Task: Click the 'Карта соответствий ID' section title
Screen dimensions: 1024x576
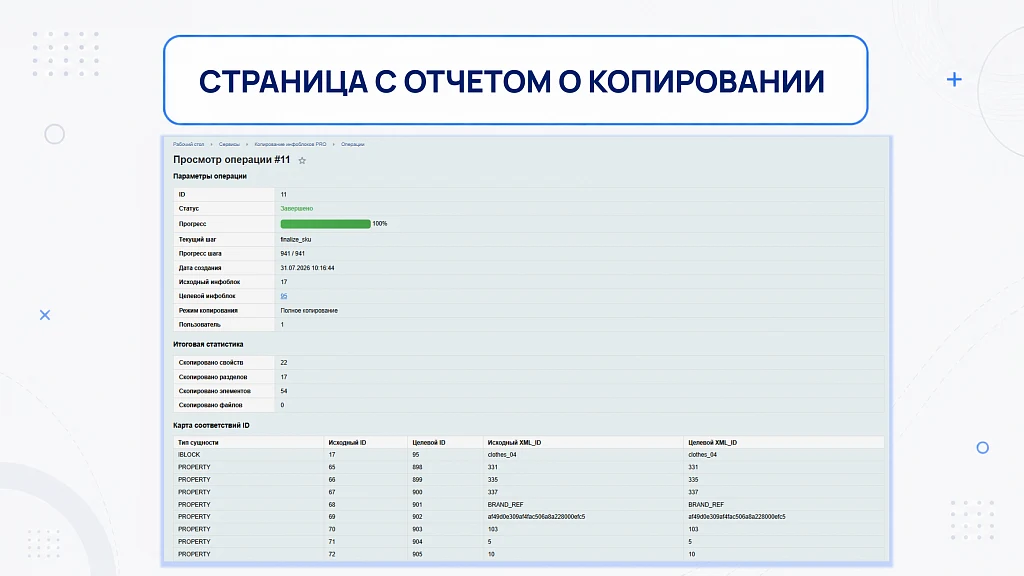Action: (x=211, y=425)
